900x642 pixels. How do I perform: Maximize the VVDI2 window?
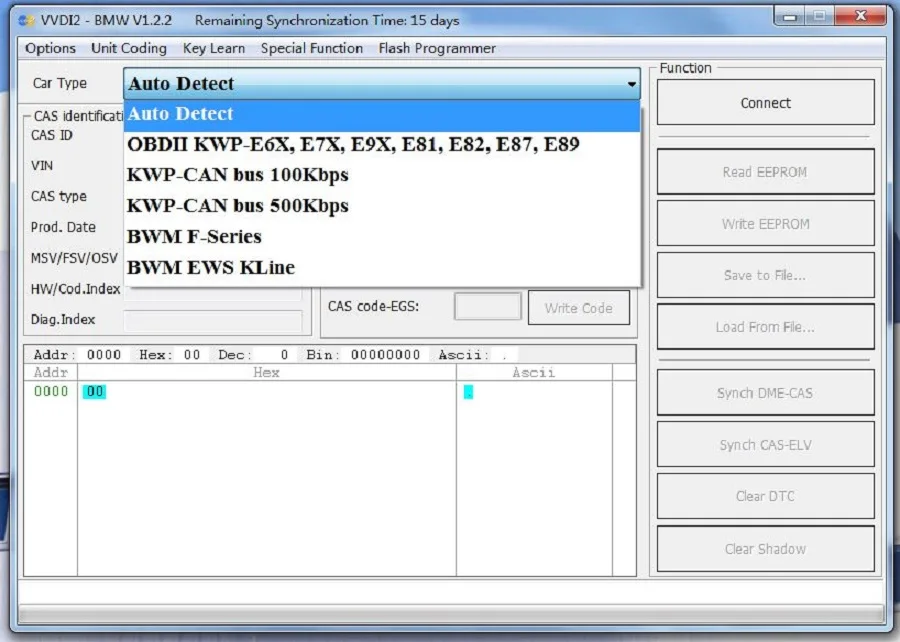[820, 17]
